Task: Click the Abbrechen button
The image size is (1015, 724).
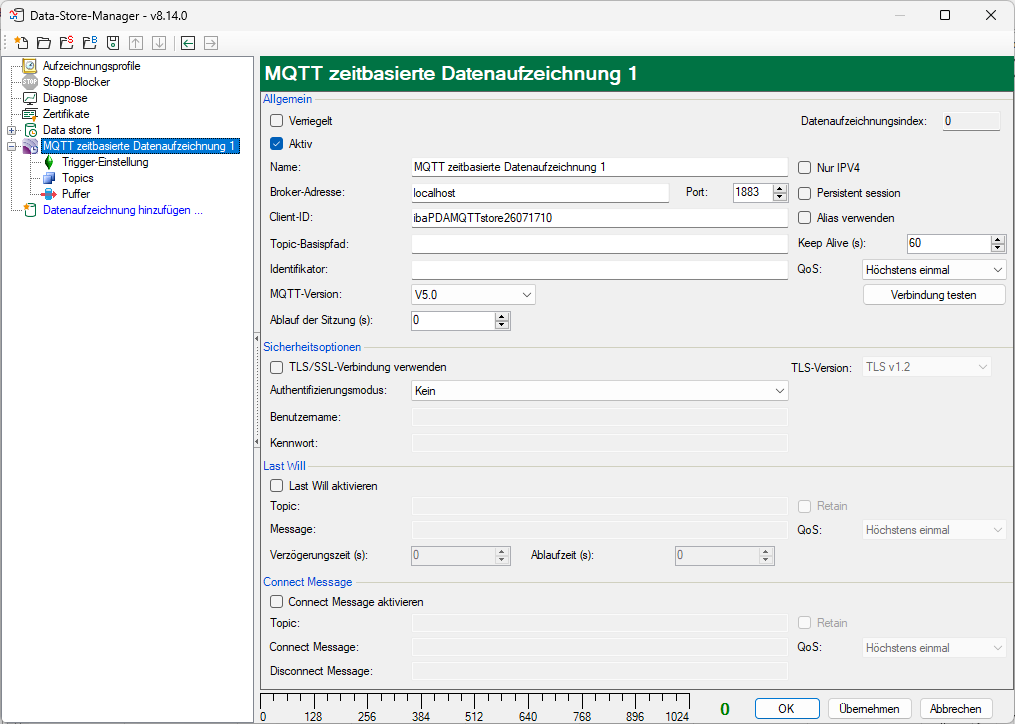Action: click(x=955, y=708)
